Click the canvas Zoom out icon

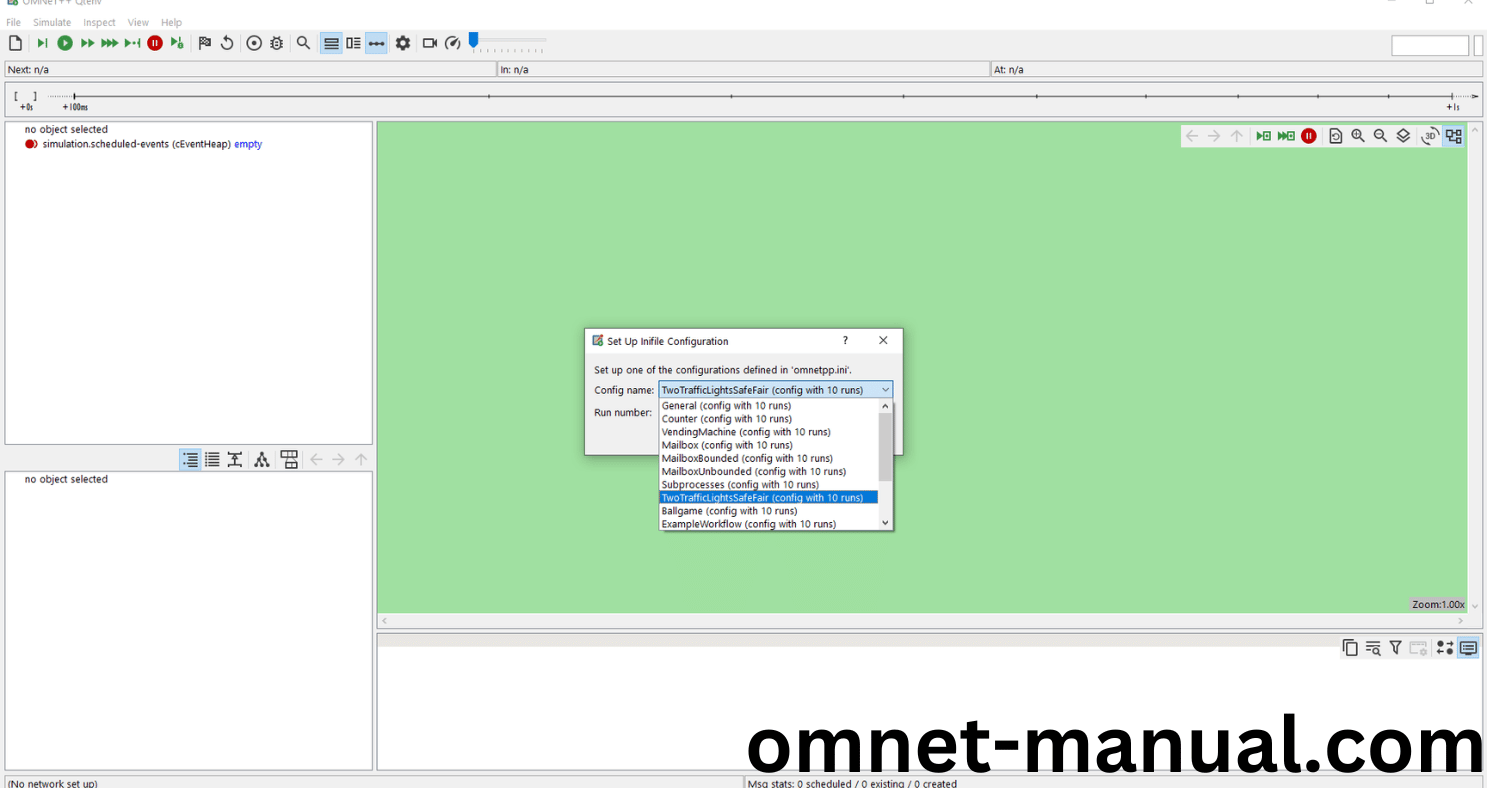pyautogui.click(x=1381, y=136)
